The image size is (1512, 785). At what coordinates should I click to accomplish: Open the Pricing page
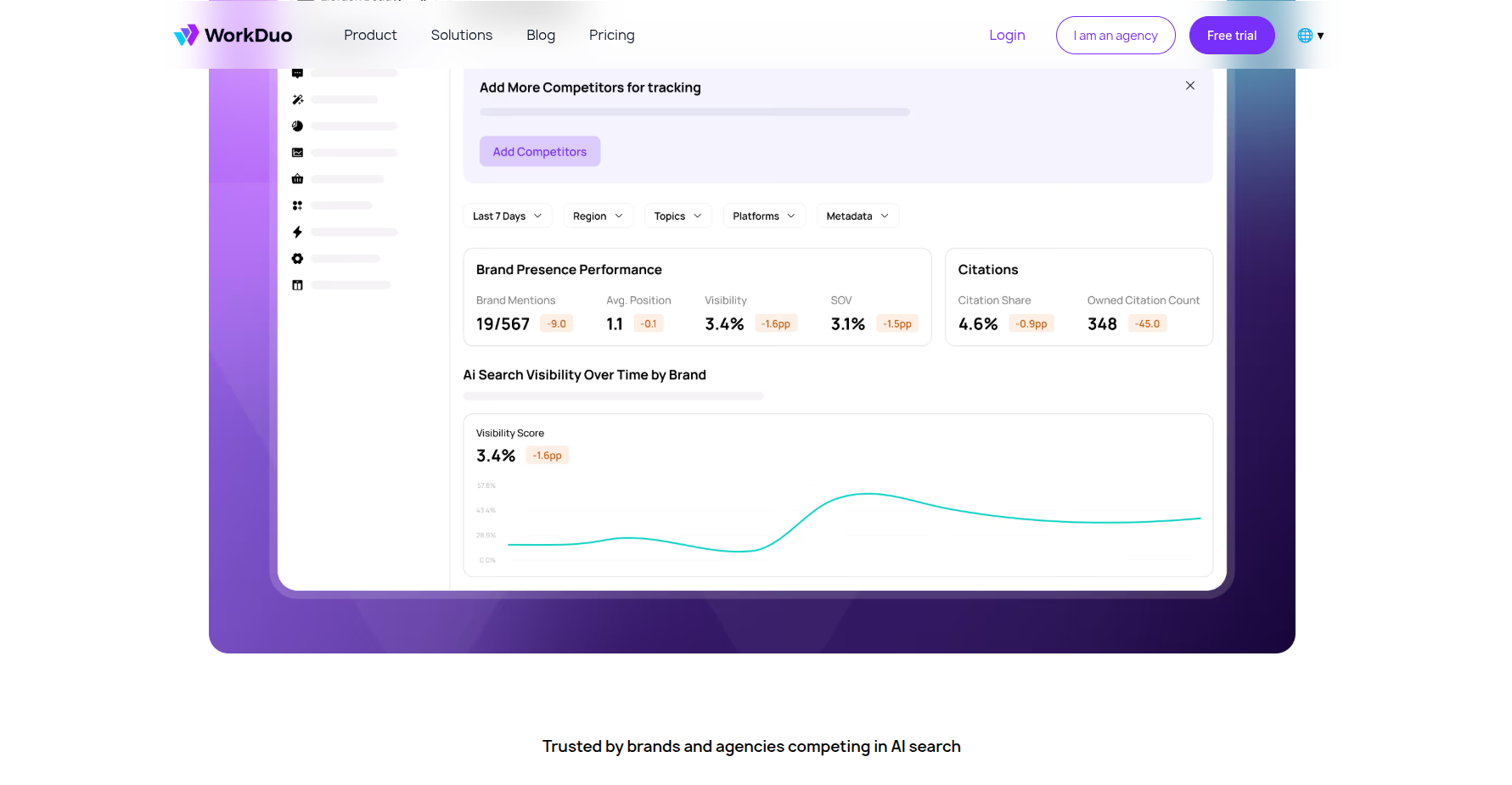pyautogui.click(x=612, y=35)
